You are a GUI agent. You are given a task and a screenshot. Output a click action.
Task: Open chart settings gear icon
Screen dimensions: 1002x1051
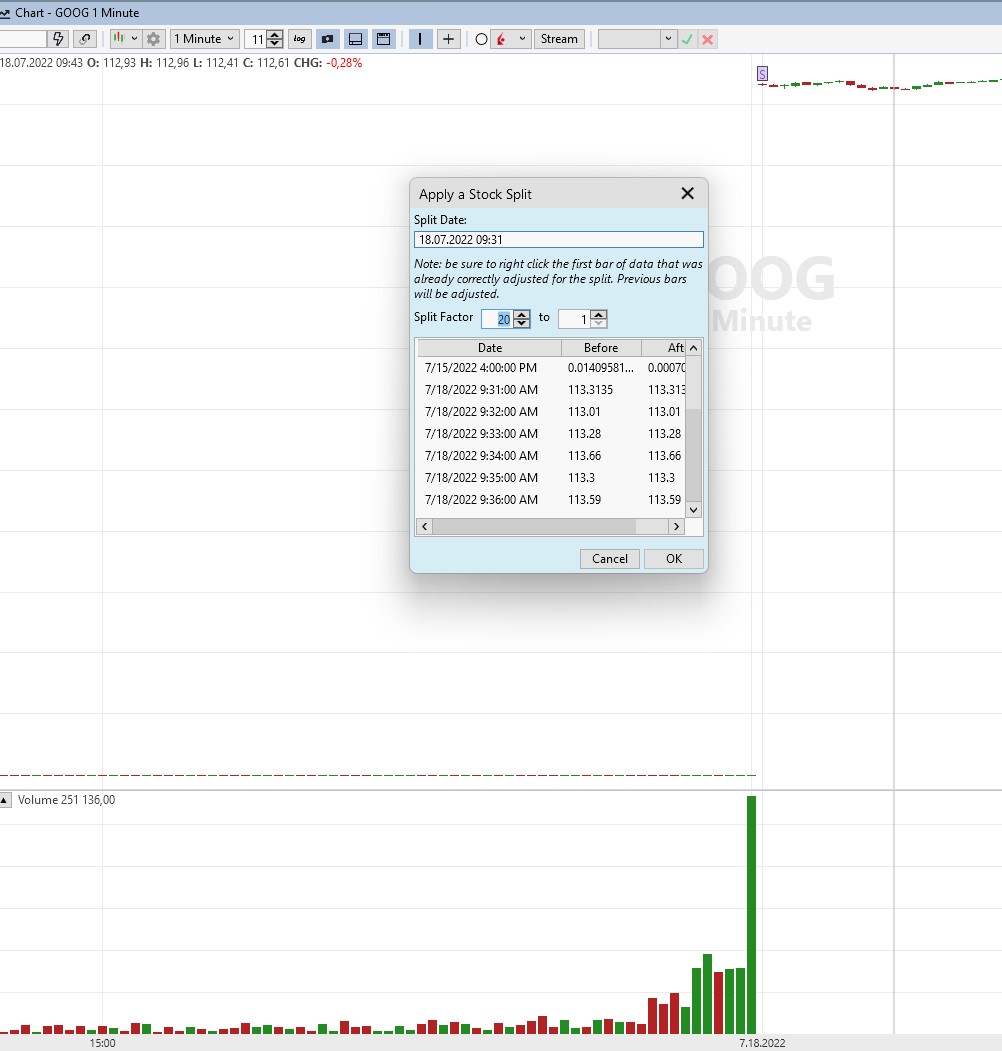tap(153, 39)
